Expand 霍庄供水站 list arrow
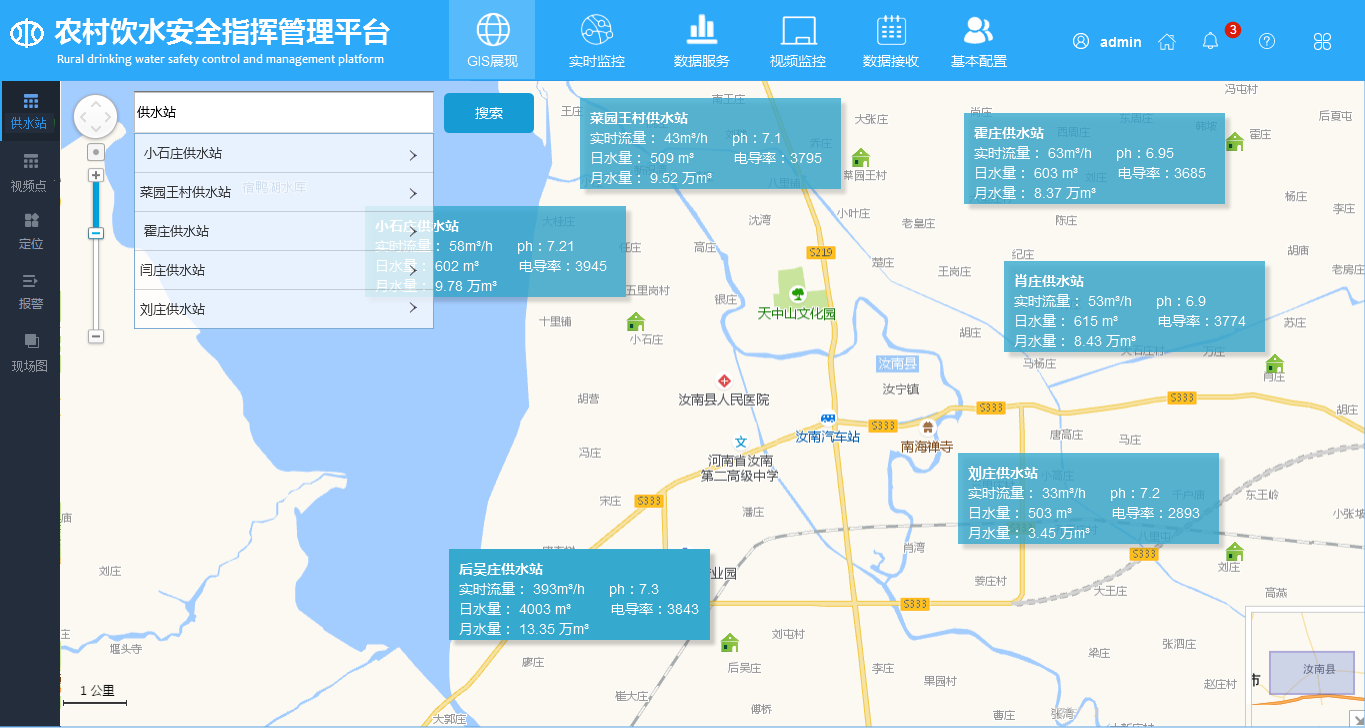 (x=413, y=232)
